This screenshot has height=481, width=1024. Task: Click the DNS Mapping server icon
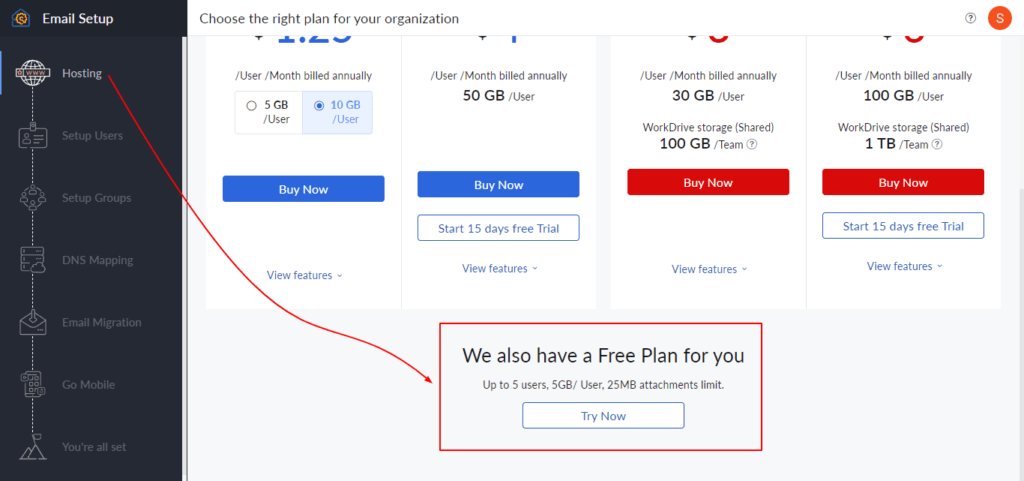coord(32,260)
